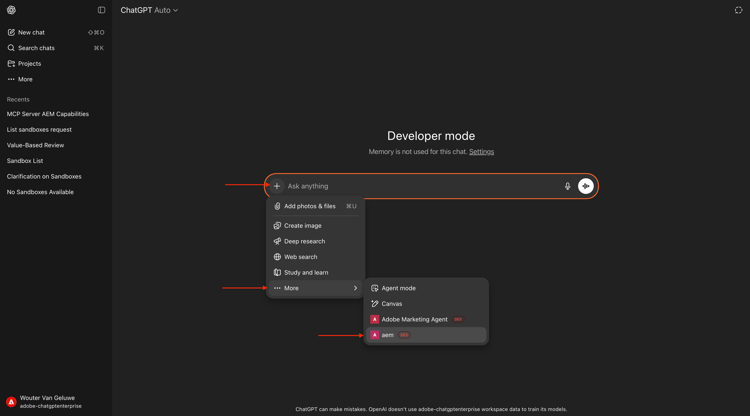The image size is (750, 416).
Task: Click the Canvas pencil icon
Action: tap(375, 304)
